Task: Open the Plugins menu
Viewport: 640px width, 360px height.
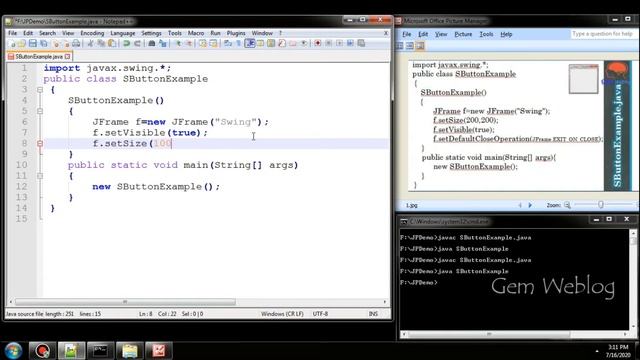Action: [x=236, y=33]
